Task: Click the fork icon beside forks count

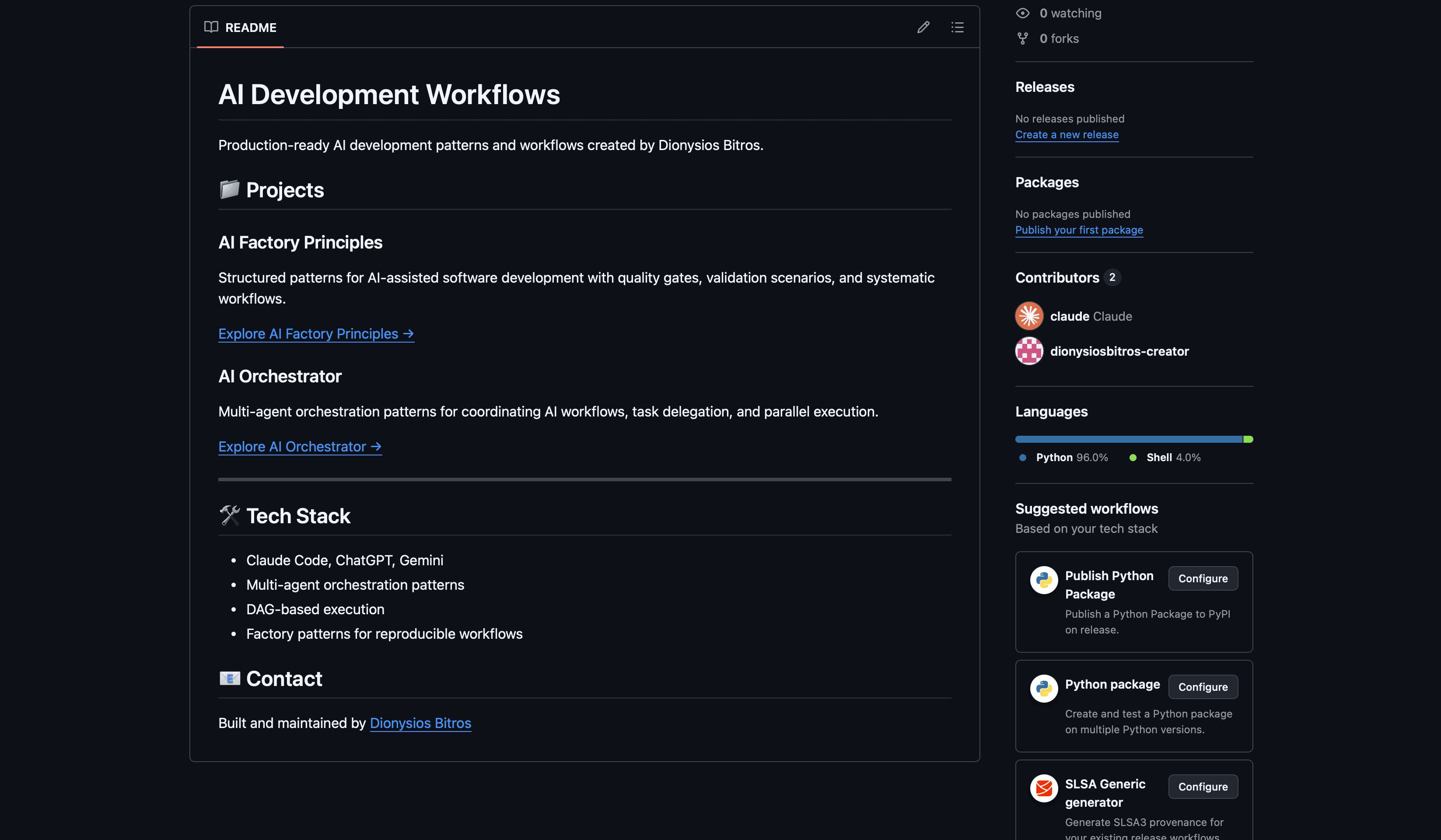Action: [x=1023, y=38]
